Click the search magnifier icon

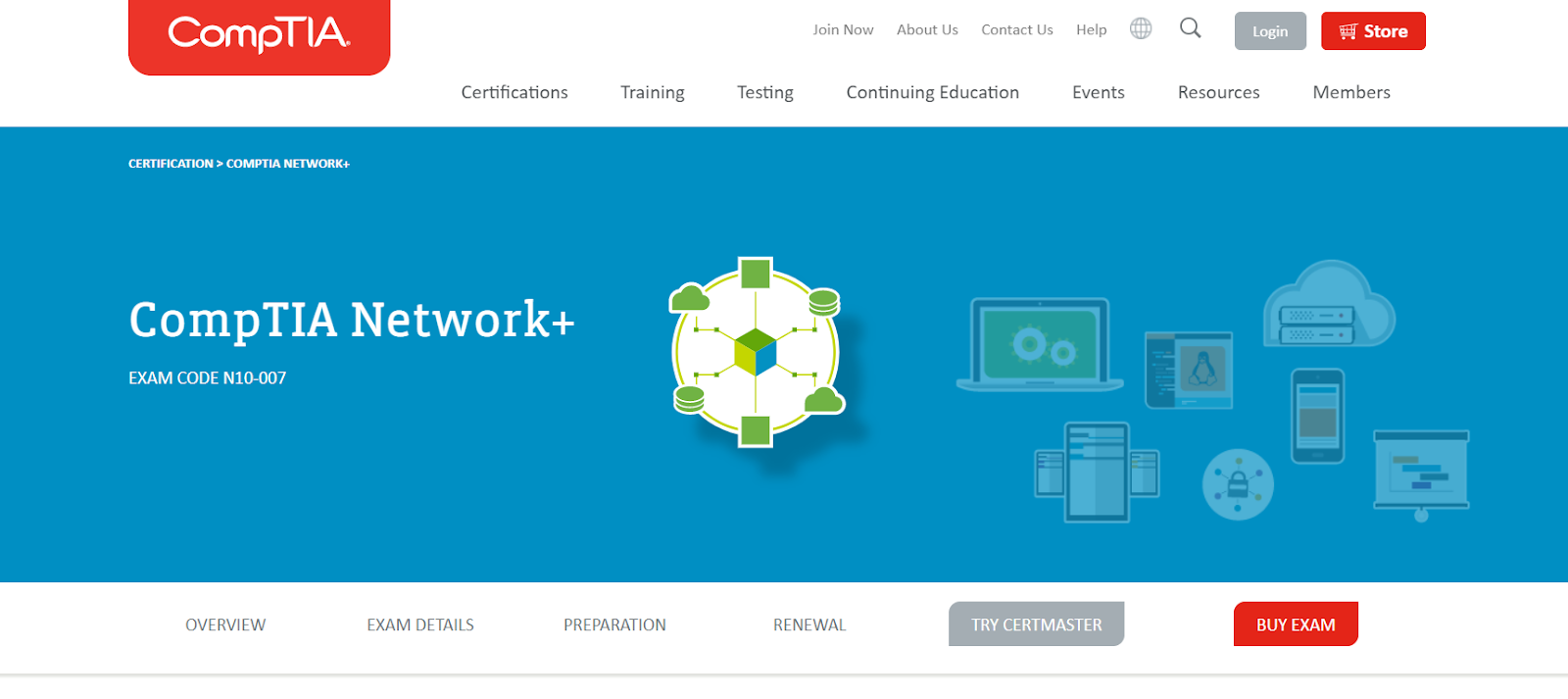1191,28
